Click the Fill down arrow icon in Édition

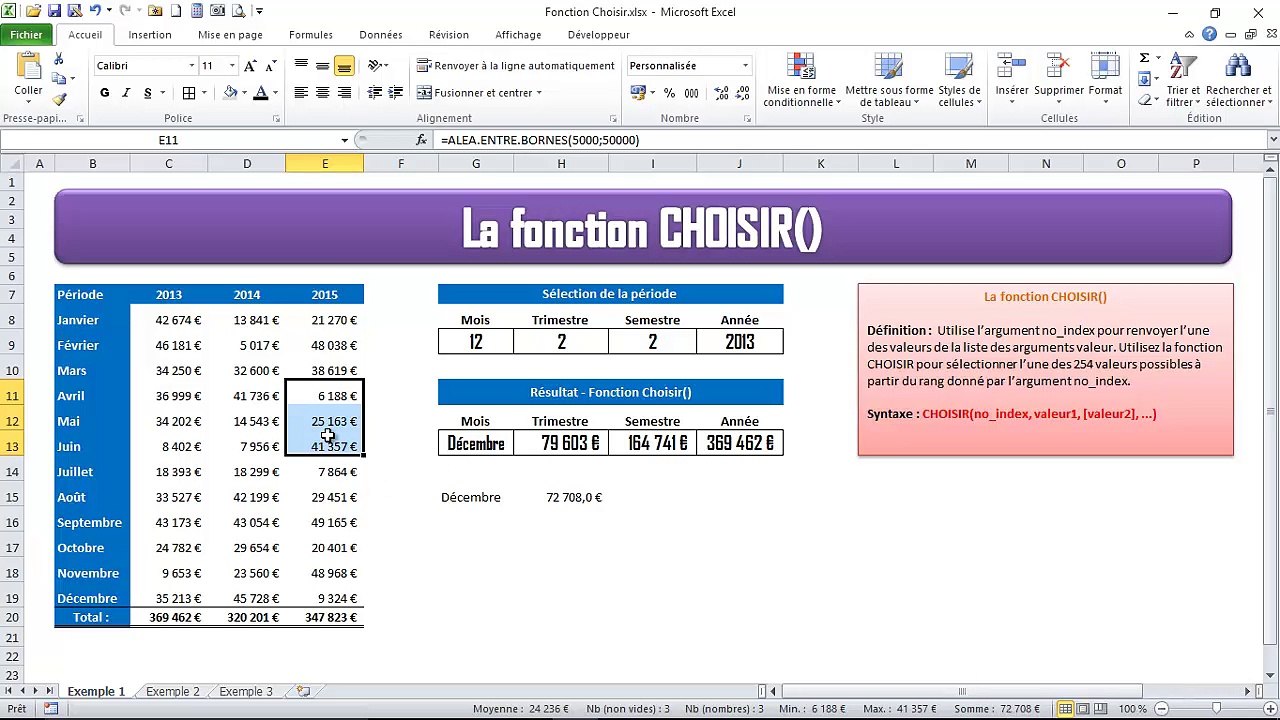pyautogui.click(x=1144, y=79)
